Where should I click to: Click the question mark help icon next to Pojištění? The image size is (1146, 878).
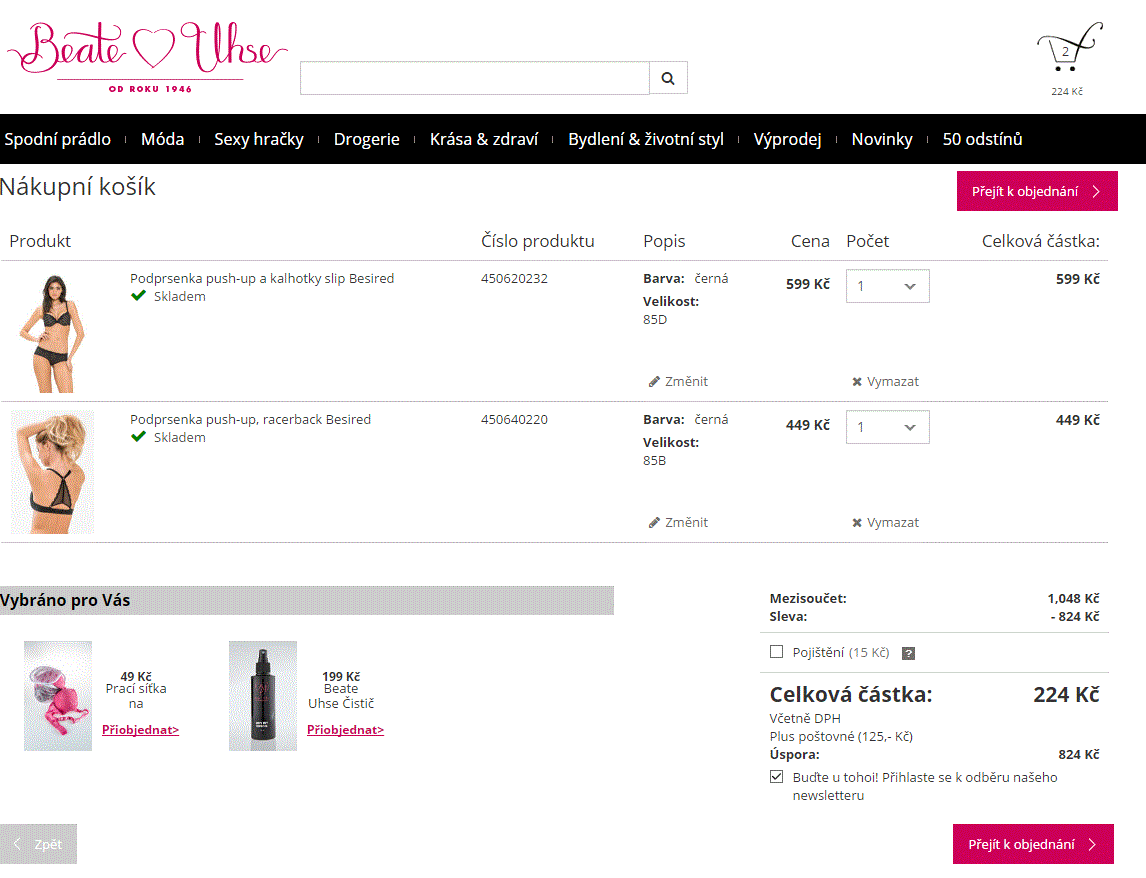point(908,654)
